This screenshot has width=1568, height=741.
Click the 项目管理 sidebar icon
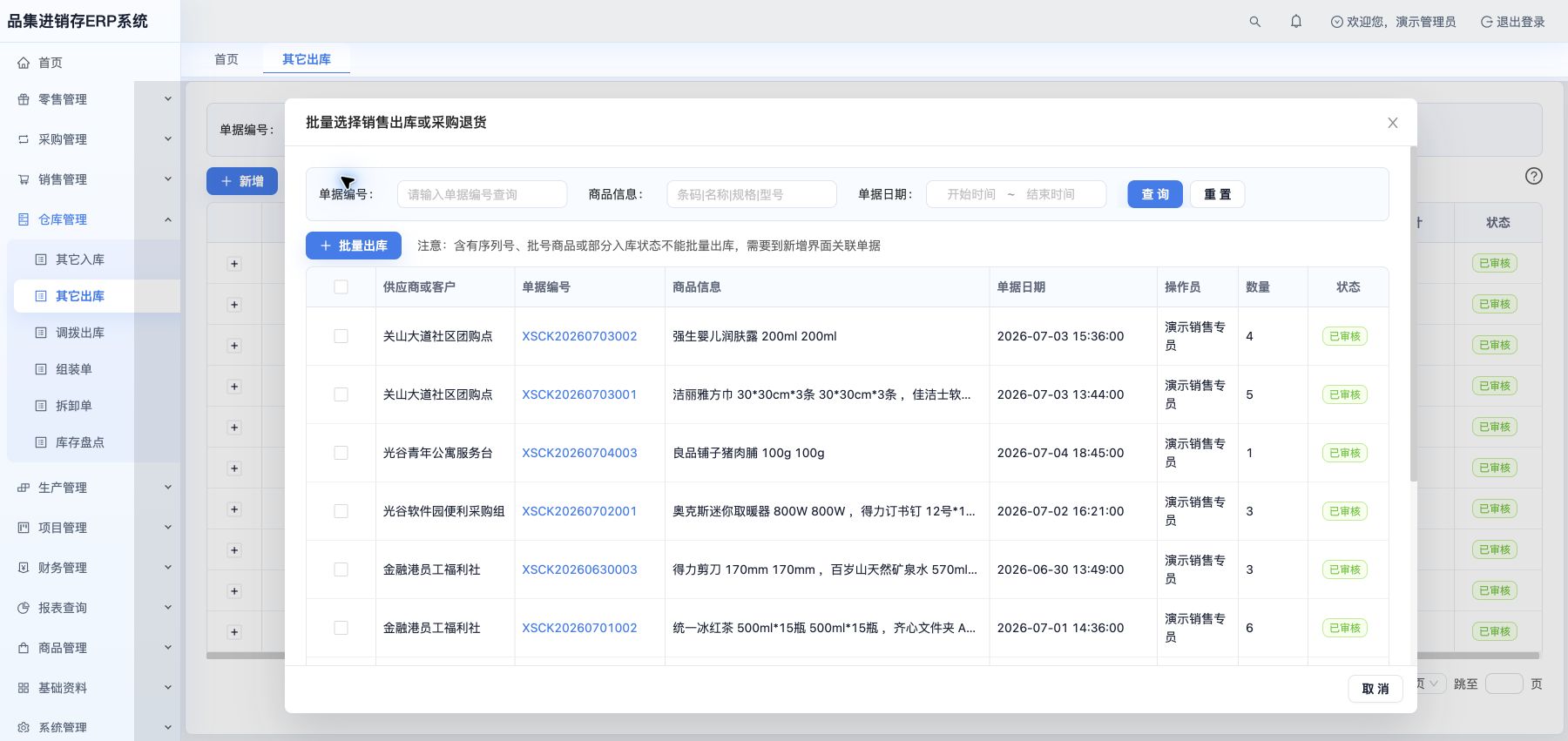click(x=24, y=528)
